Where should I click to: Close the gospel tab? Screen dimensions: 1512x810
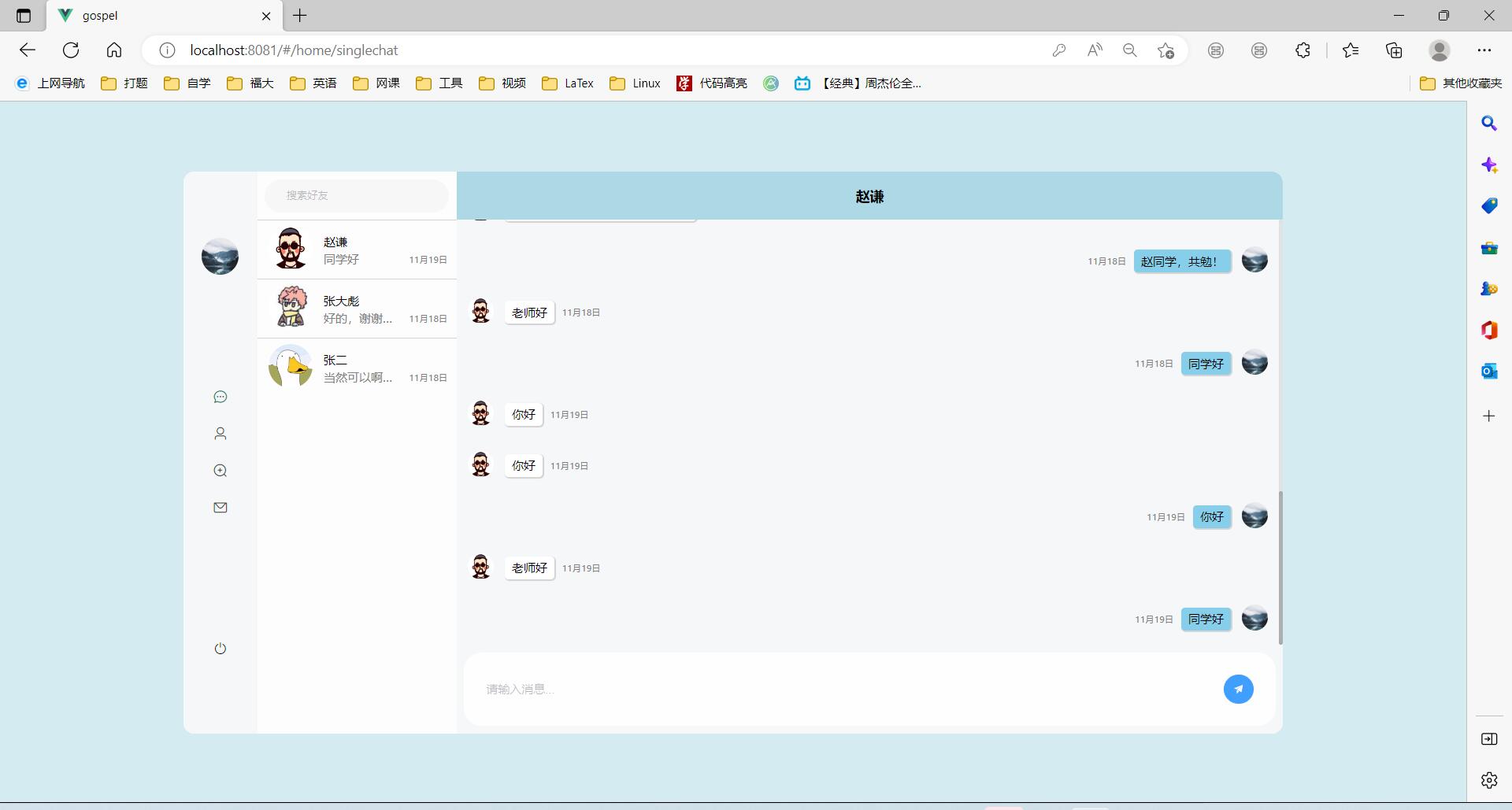[266, 16]
